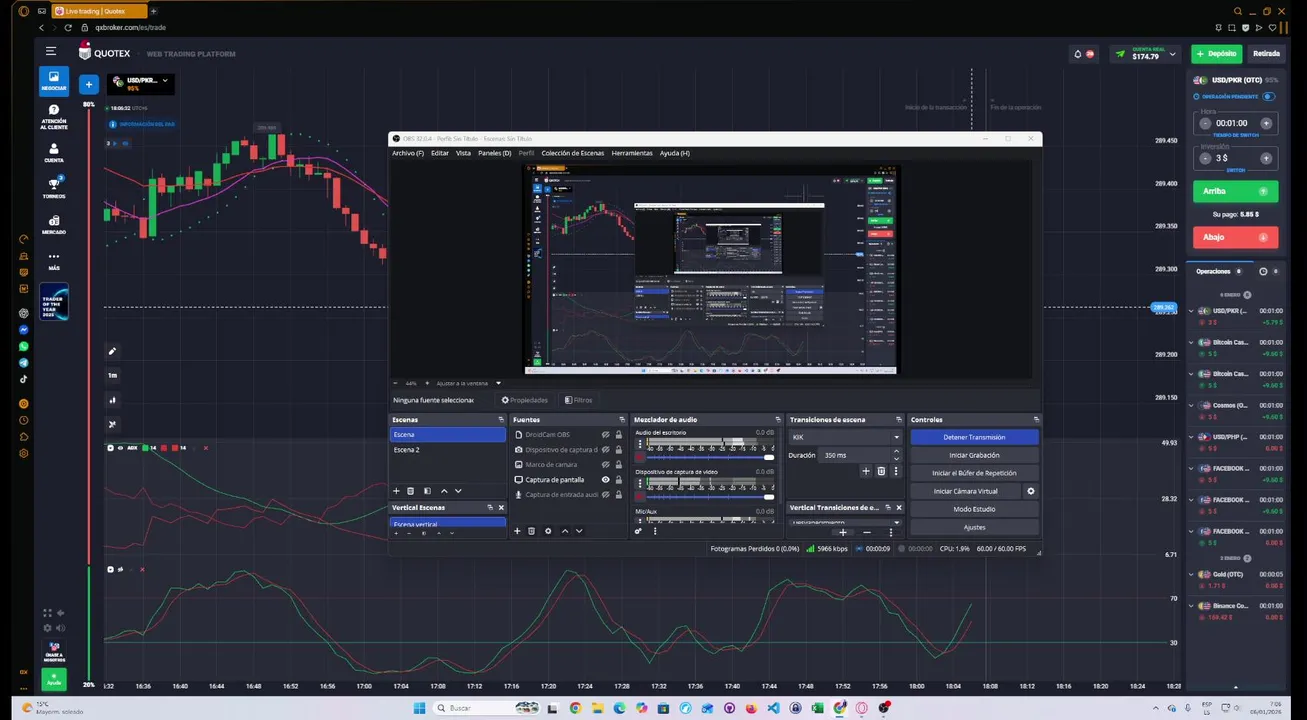Open the KIK transition type dropdown
This screenshot has width=1307, height=720.
[x=845, y=437]
